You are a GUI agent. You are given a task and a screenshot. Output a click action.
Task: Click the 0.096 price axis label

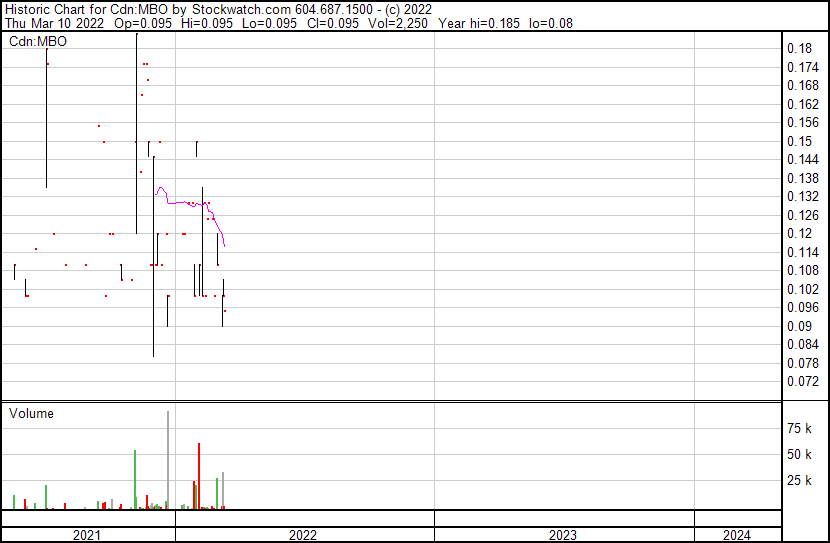[802, 307]
